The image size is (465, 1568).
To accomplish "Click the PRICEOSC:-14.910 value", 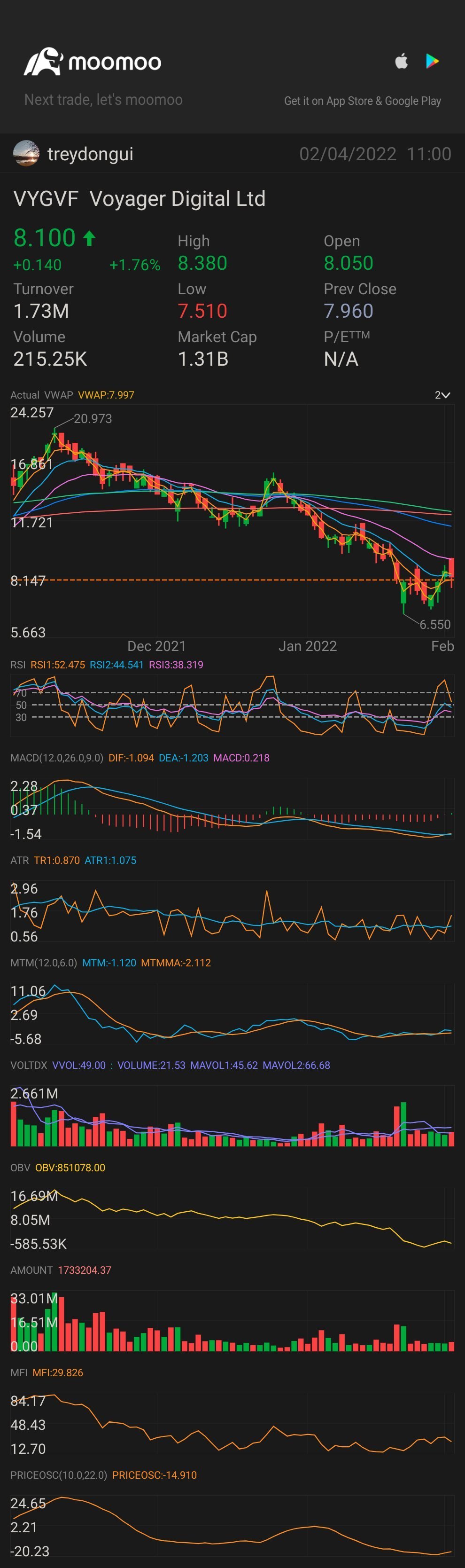I will [155, 1475].
